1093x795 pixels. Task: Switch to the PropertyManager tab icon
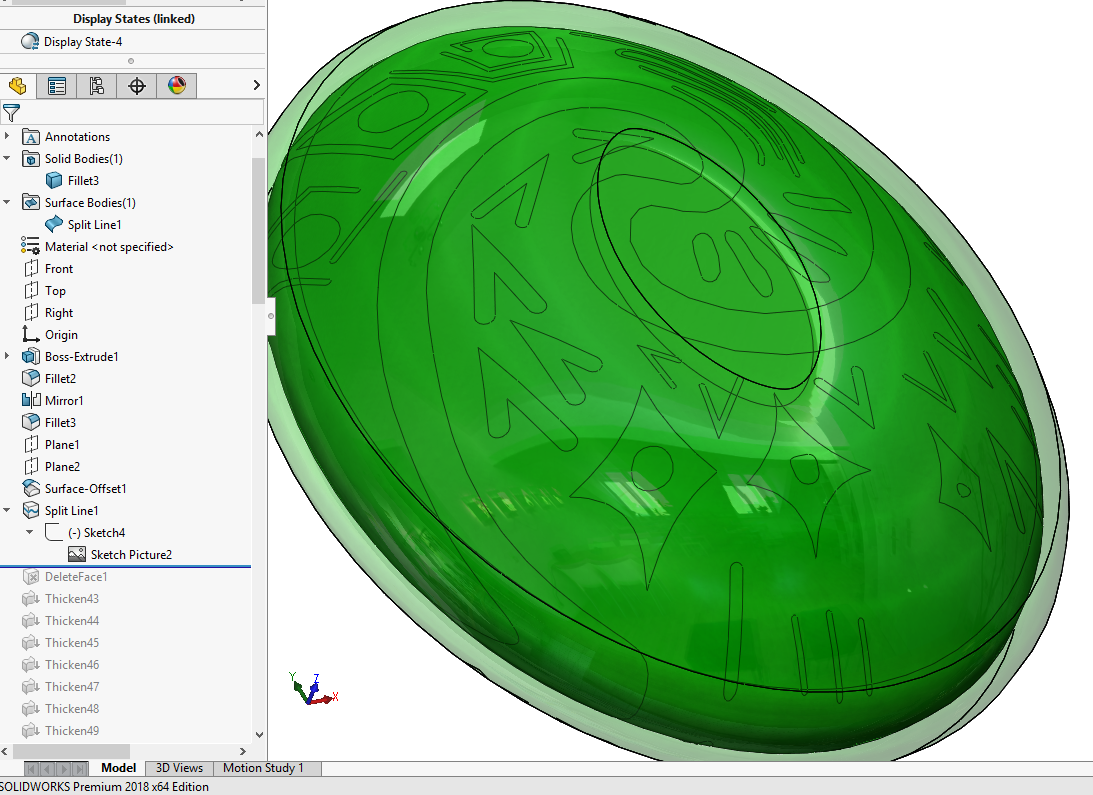pyautogui.click(x=57, y=86)
